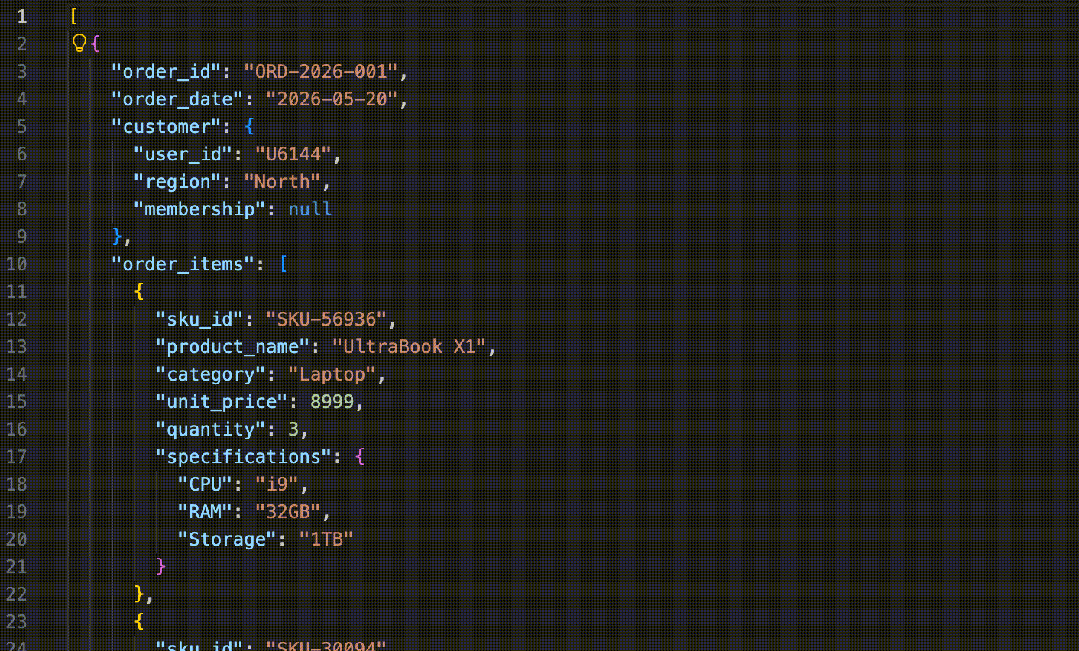1079x651 pixels.
Task: Click the "membership" key
Action: pyautogui.click(x=199, y=209)
